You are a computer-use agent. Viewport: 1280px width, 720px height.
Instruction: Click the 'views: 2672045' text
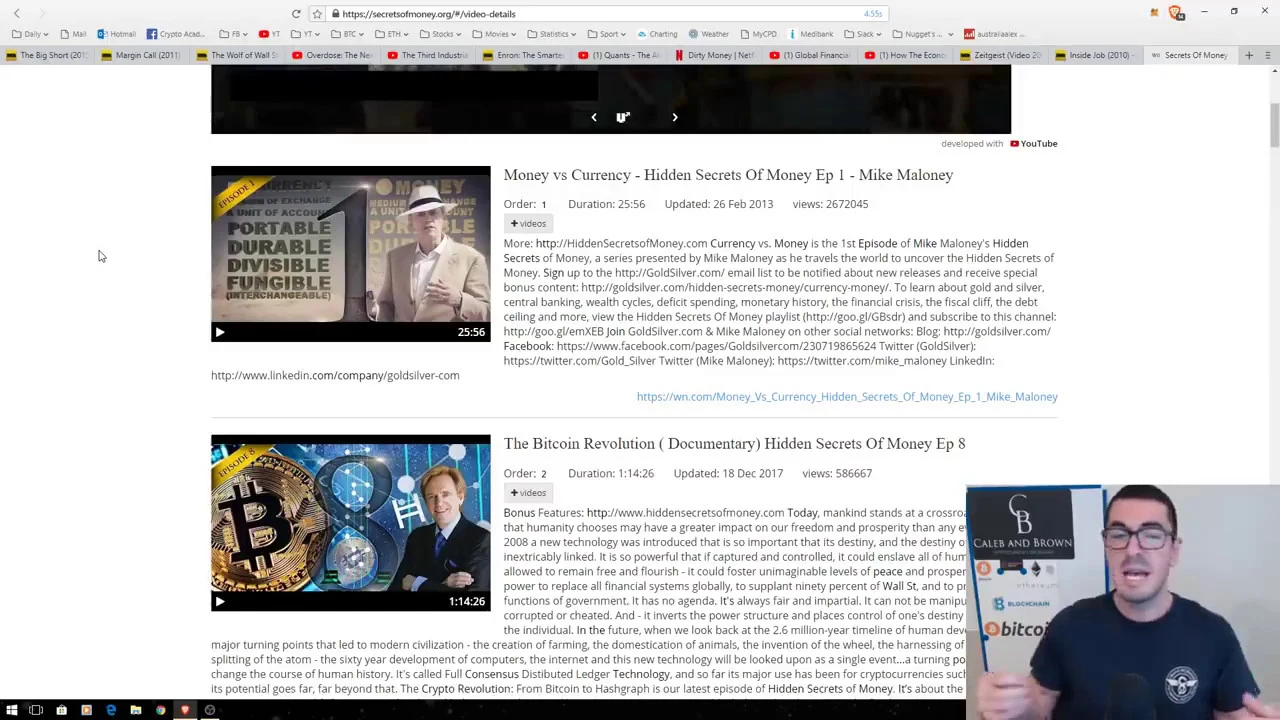point(831,204)
